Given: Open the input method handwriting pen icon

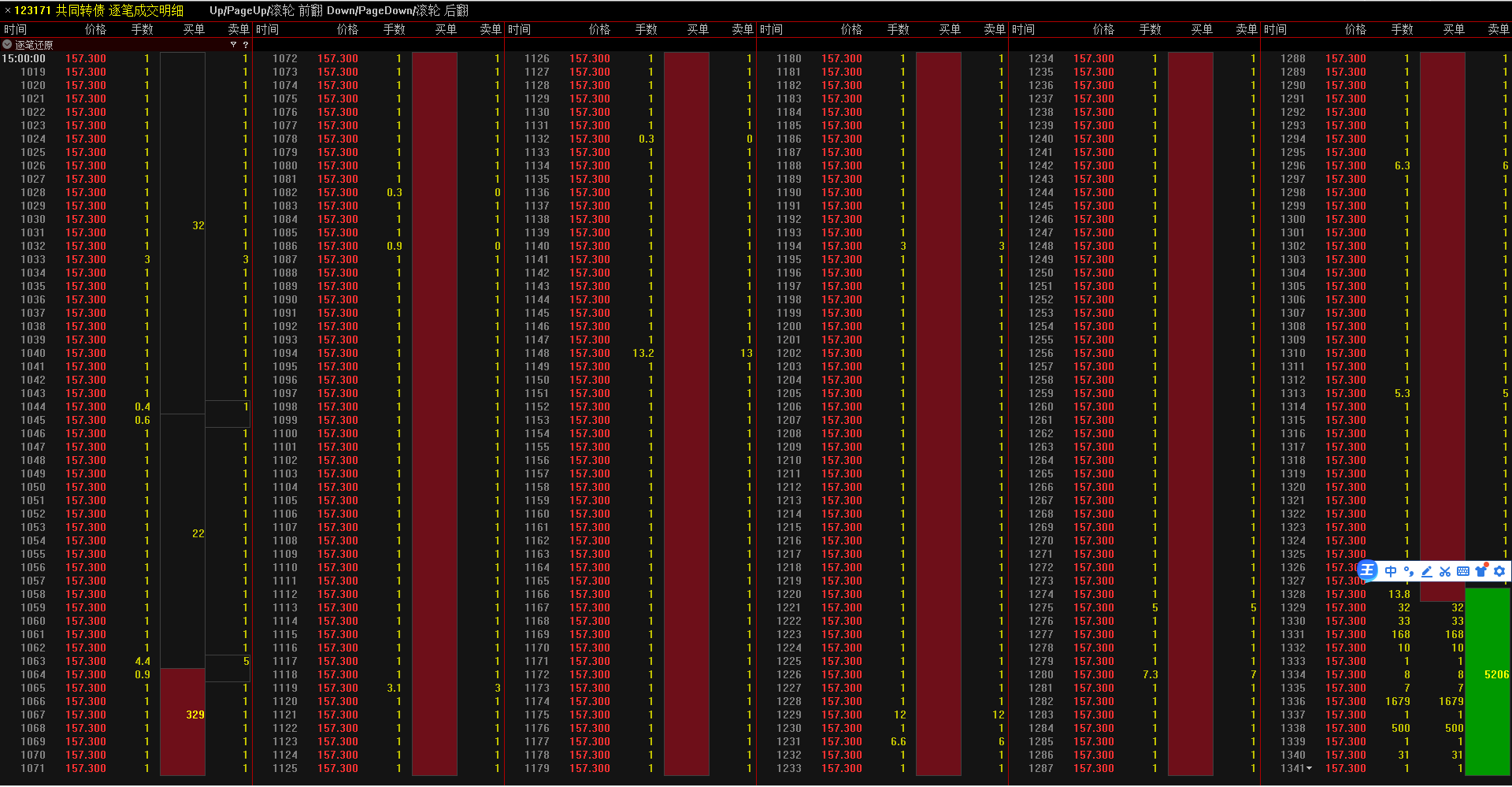Looking at the screenshot, I should tap(1427, 571).
